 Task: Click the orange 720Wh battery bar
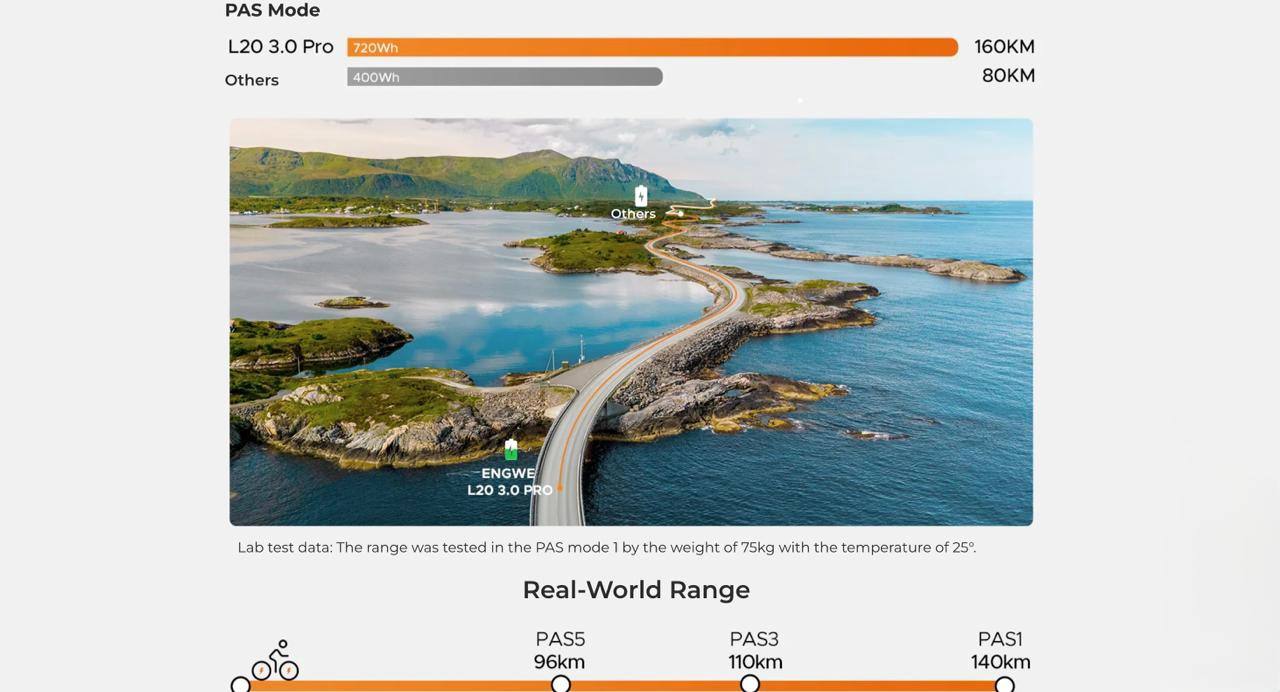point(652,47)
